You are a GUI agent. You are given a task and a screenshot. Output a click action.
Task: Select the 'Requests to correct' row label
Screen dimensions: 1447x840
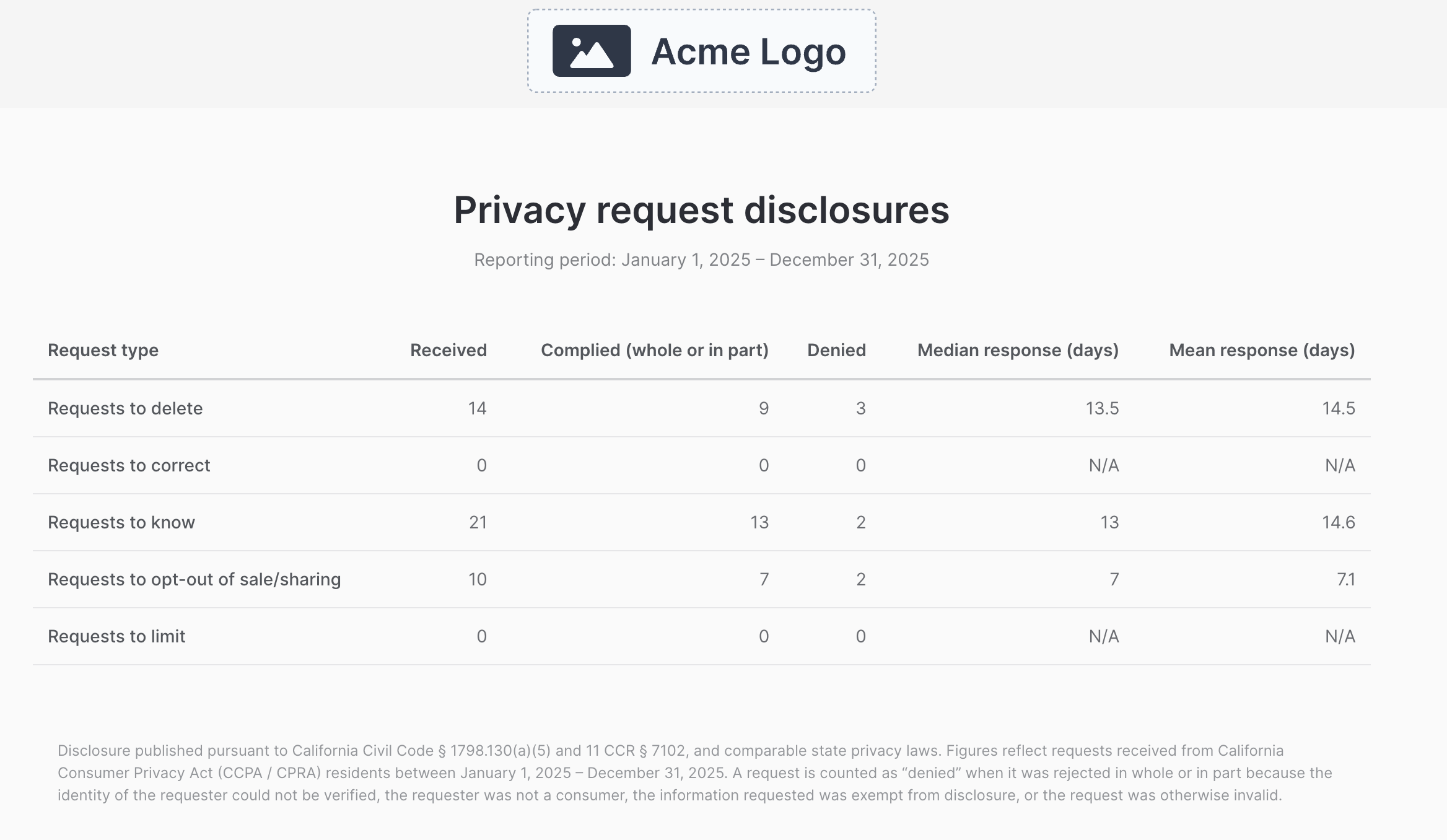(x=129, y=465)
